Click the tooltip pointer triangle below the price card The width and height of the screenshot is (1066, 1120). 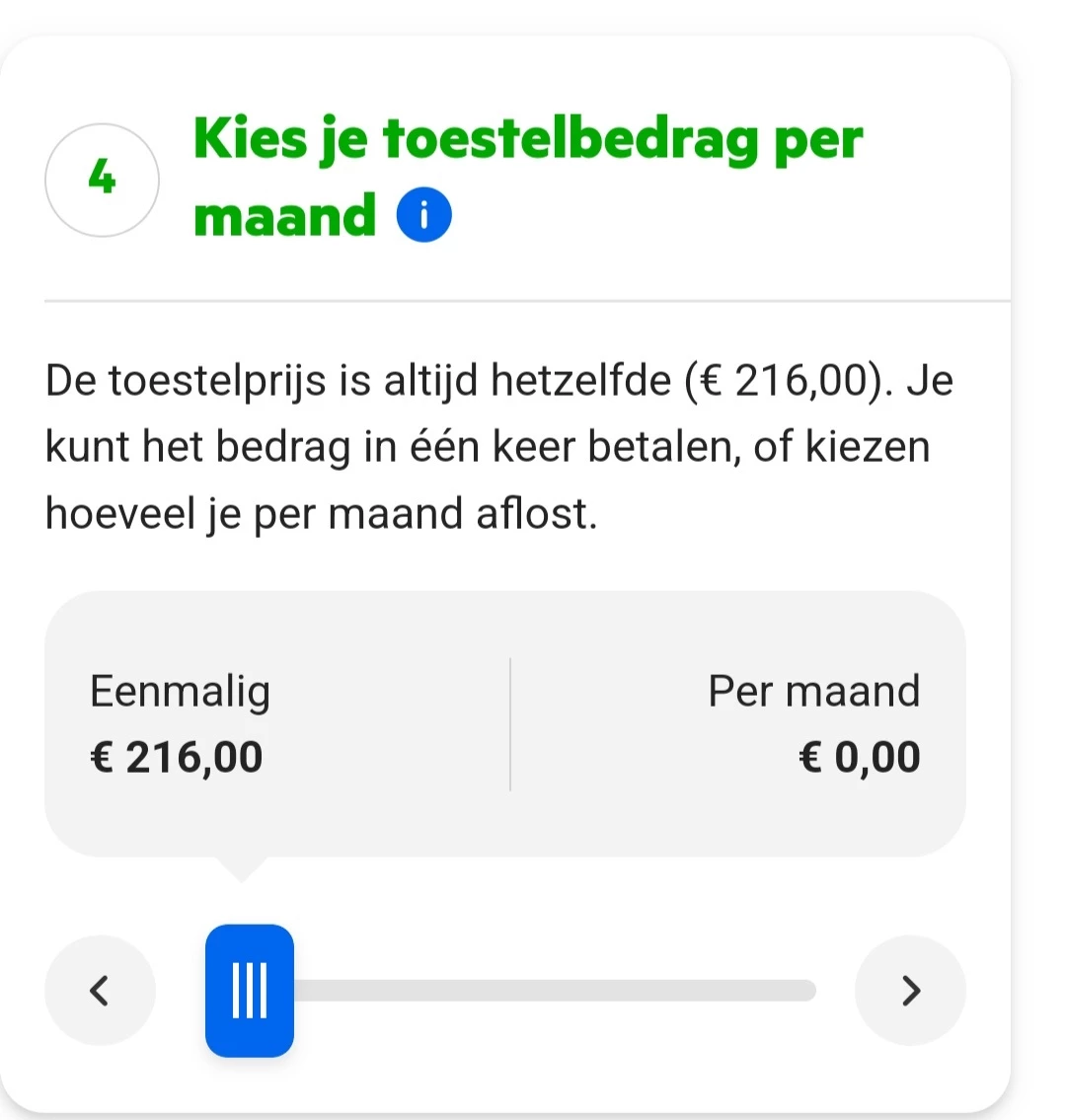click(x=241, y=868)
